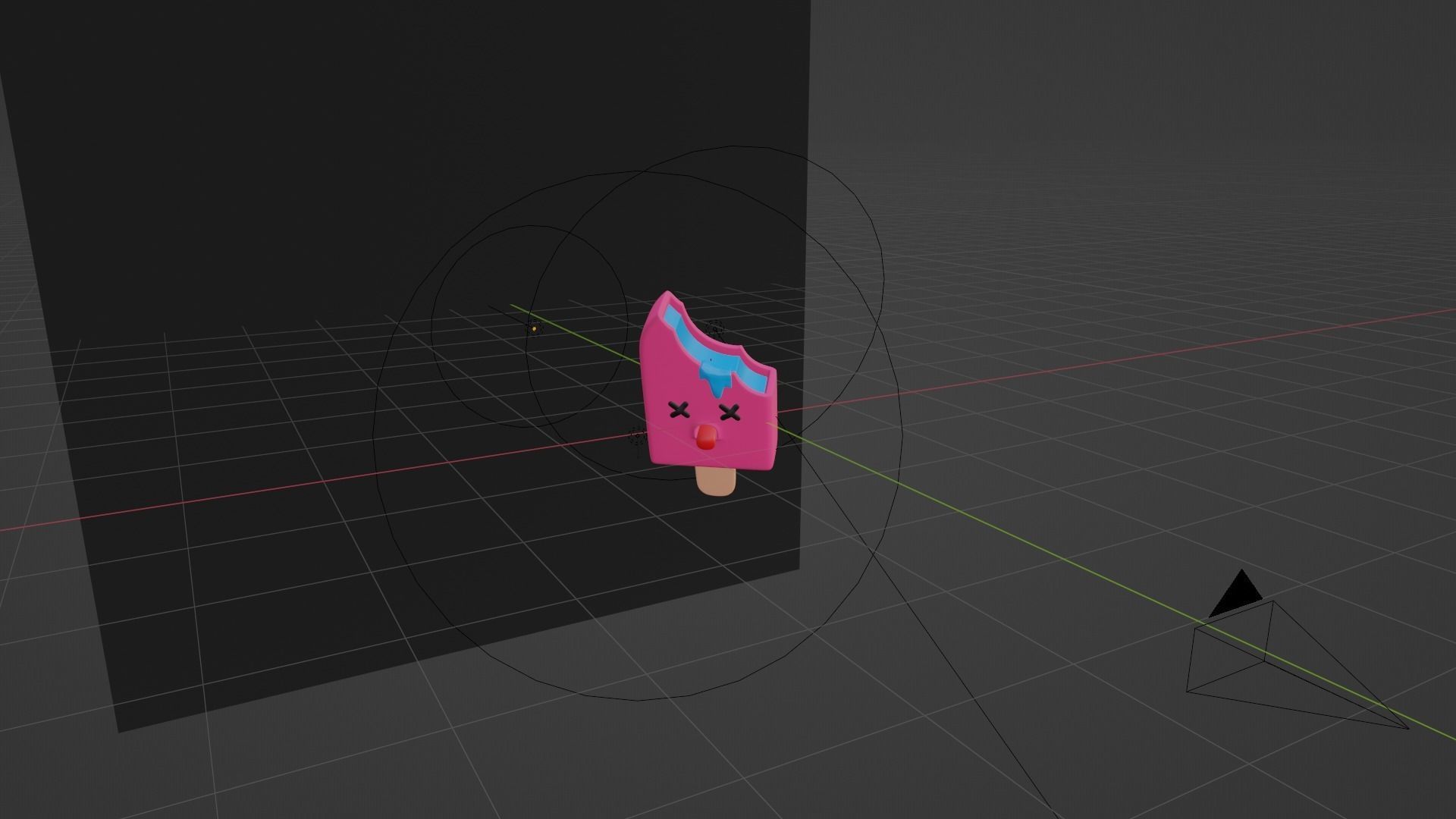Click the light gizmo above the popsicle bite

(x=714, y=330)
